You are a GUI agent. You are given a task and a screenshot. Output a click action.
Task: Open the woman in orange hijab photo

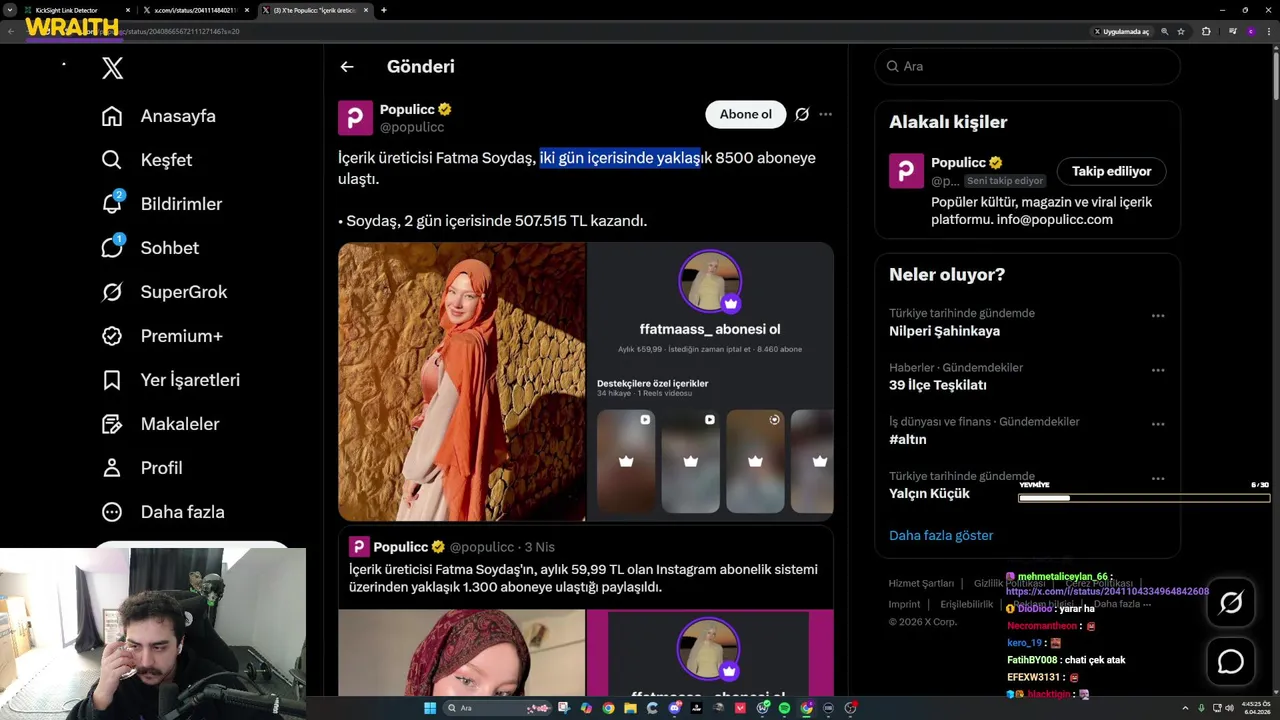[462, 381]
